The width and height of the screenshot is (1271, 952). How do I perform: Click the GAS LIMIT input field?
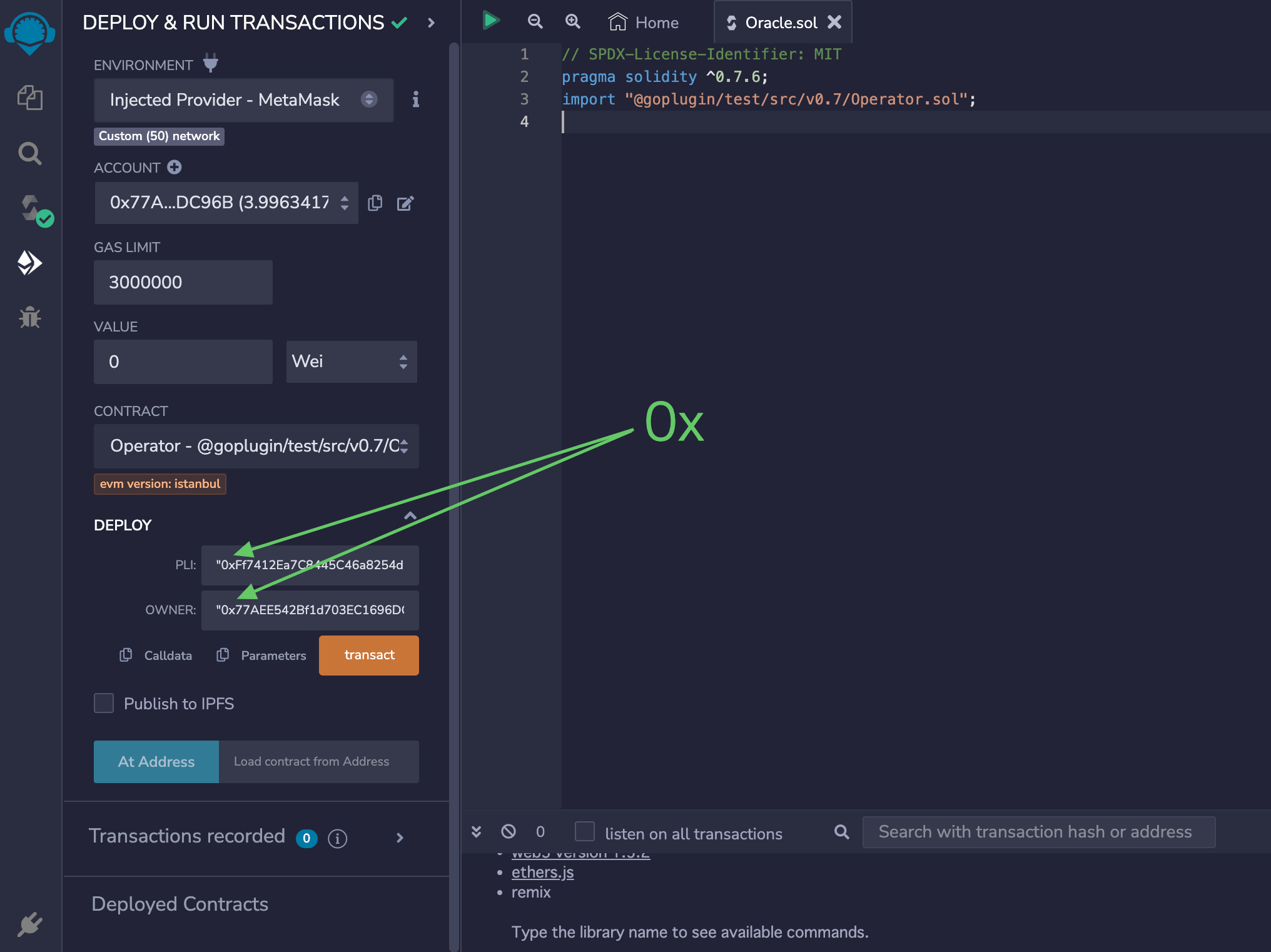[183, 282]
